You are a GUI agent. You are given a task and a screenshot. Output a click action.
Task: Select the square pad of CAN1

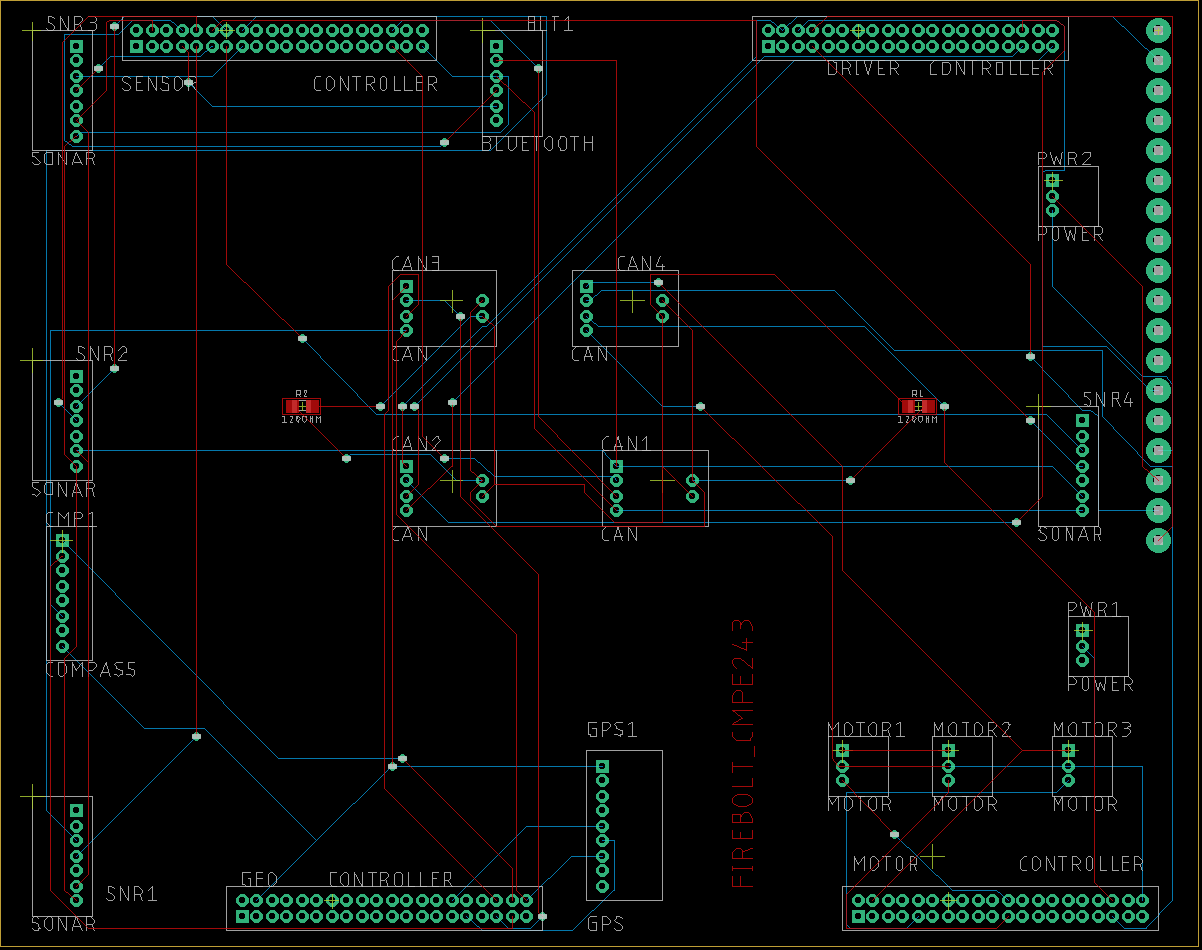click(x=617, y=466)
